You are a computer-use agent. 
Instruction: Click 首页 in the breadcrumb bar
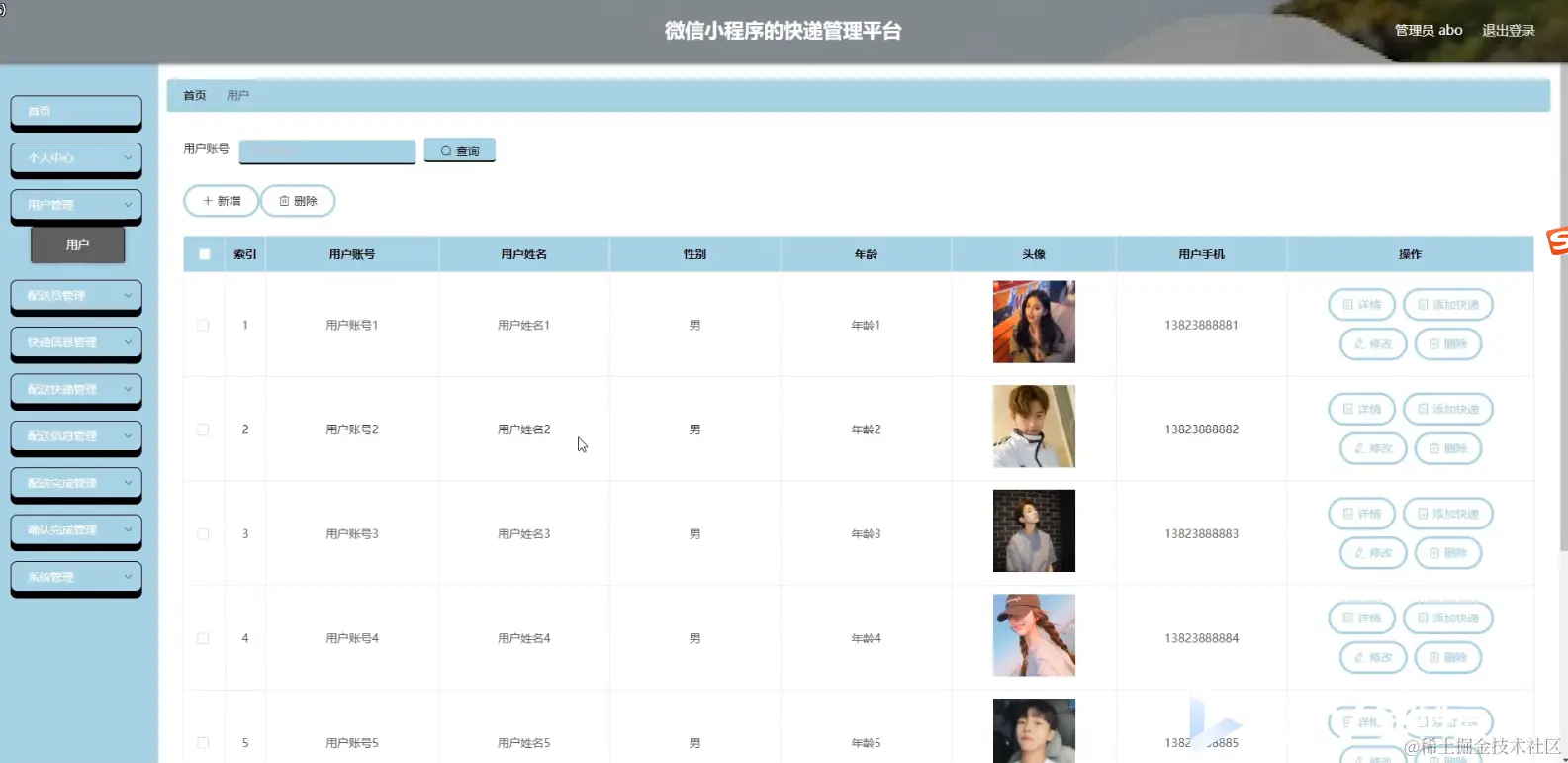[195, 95]
